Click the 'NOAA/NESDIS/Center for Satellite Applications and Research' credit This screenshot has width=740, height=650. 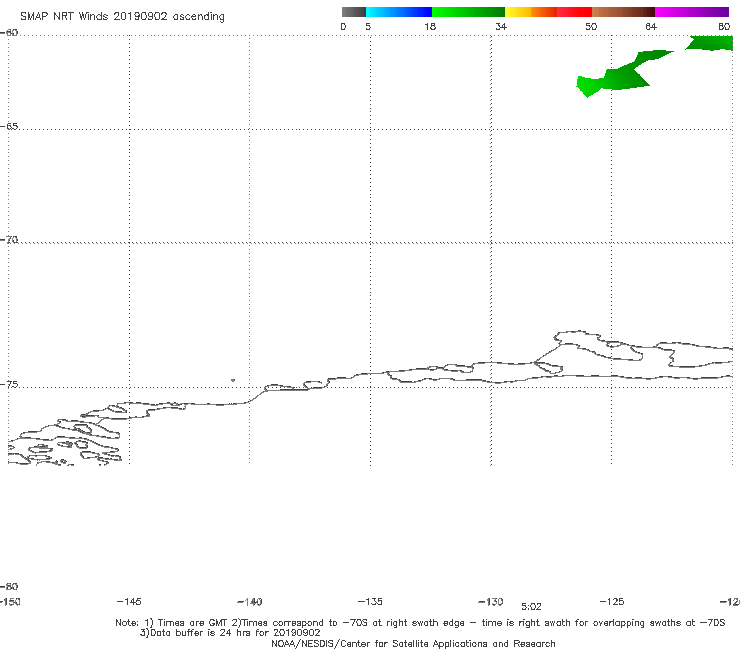point(413,644)
